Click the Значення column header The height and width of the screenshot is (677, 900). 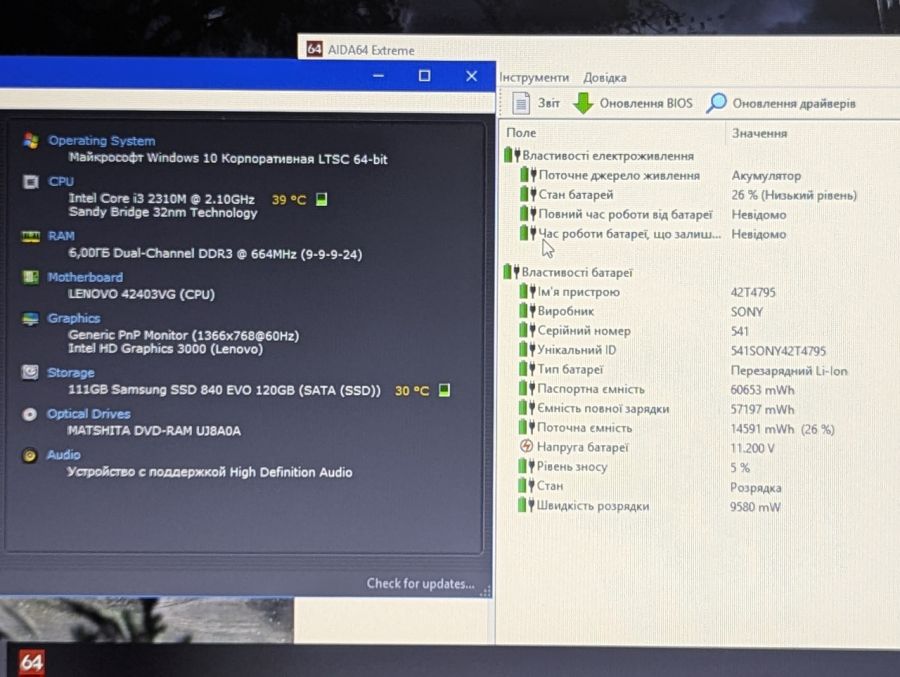(x=759, y=133)
